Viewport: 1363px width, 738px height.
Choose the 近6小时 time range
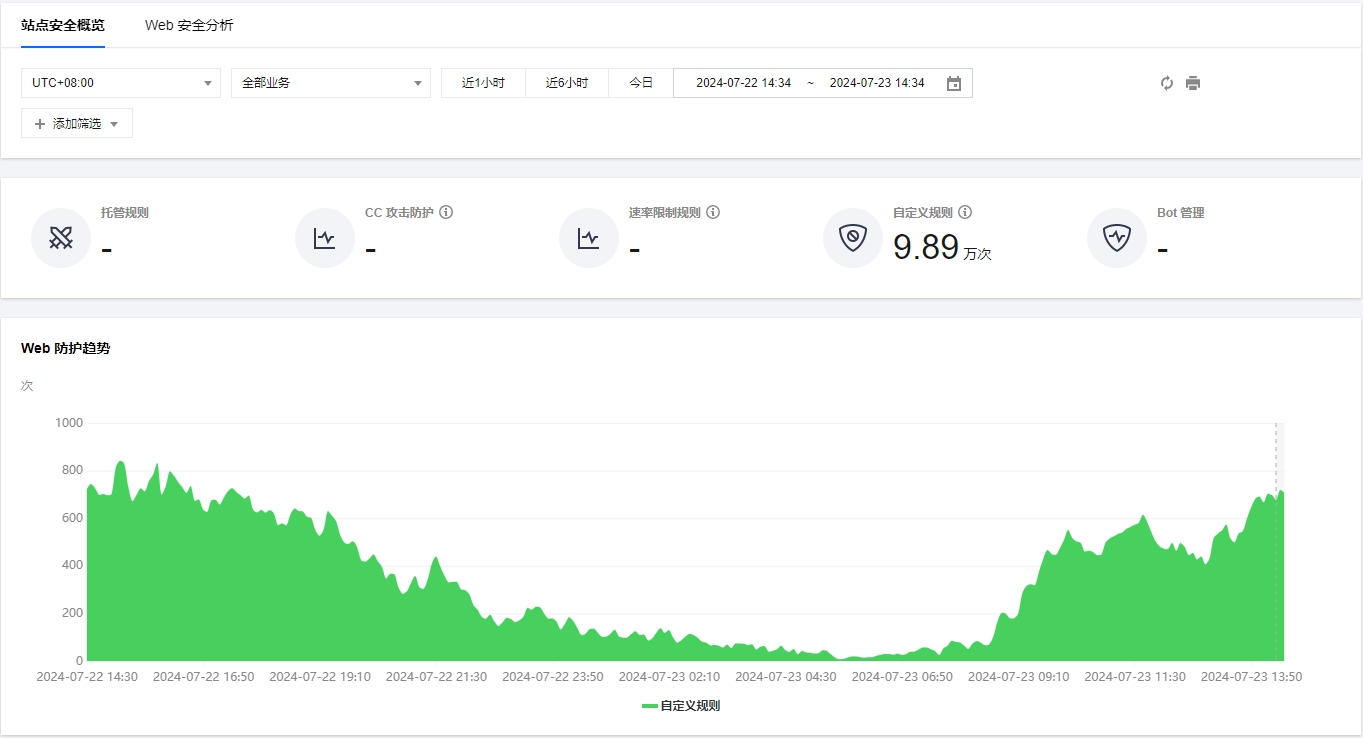click(567, 83)
